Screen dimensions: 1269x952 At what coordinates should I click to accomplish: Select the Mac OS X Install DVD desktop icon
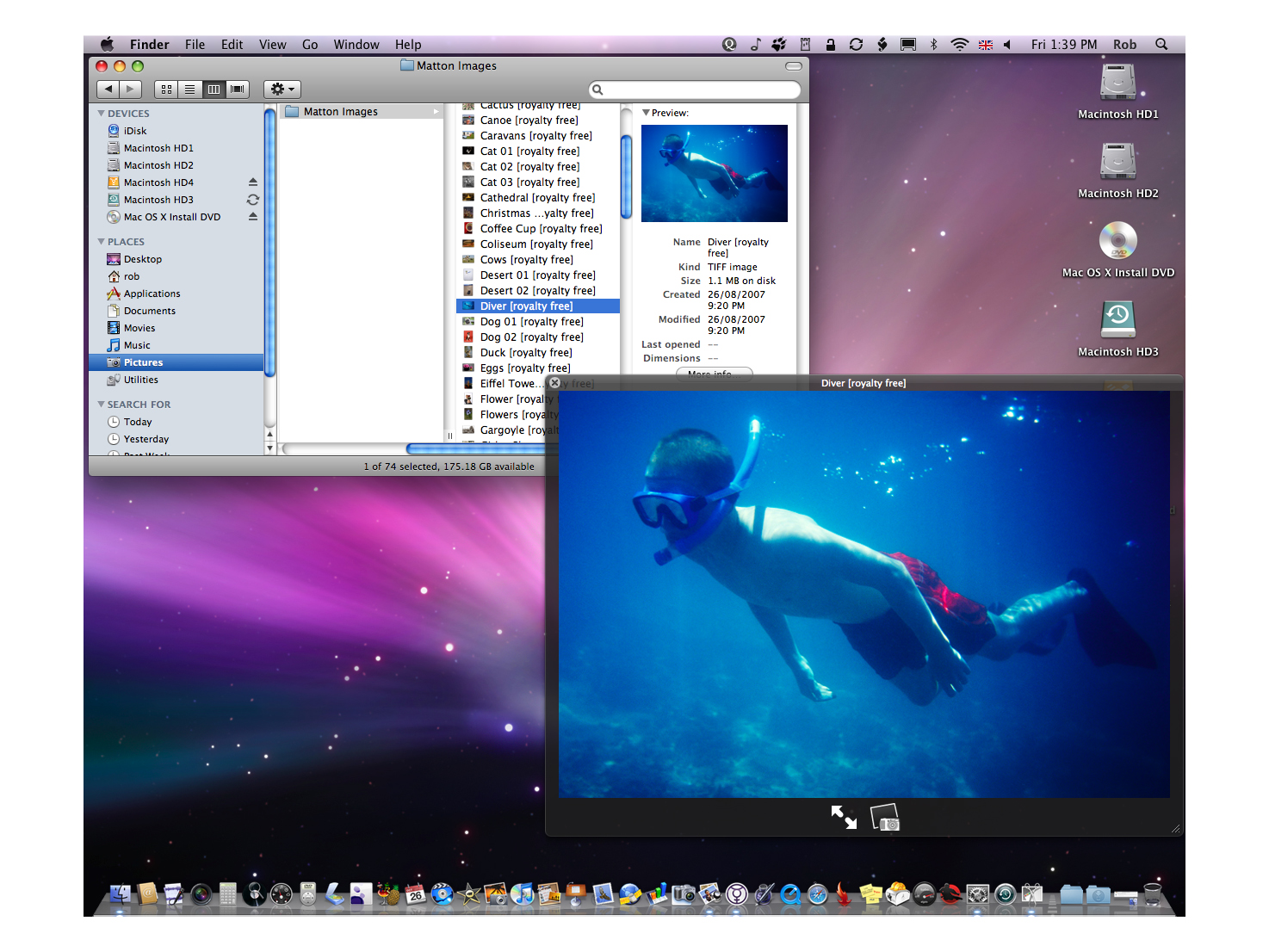(x=1118, y=241)
